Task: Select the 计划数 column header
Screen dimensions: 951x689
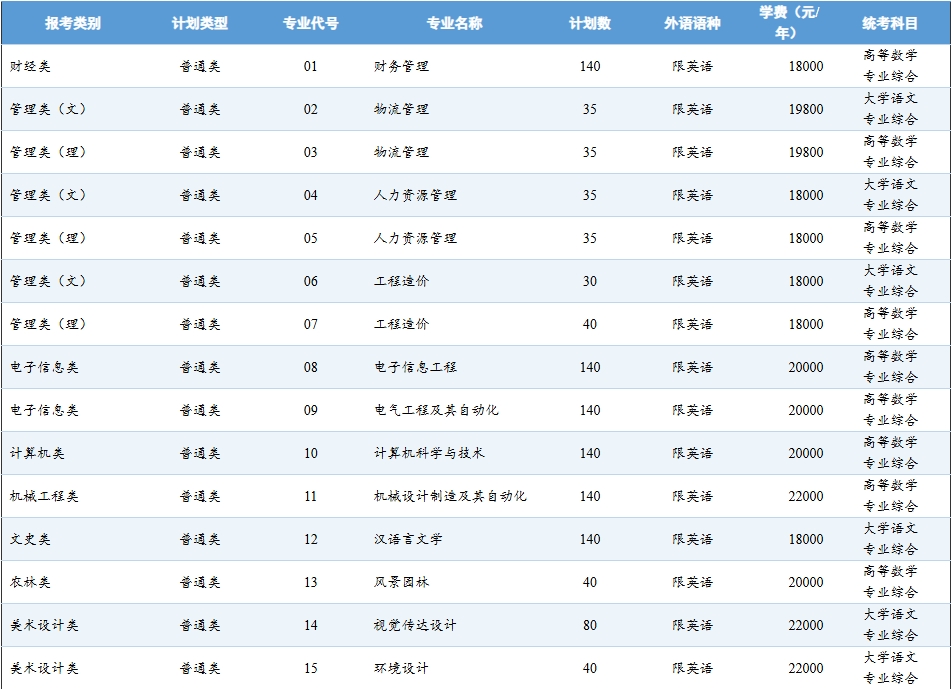Action: click(589, 23)
